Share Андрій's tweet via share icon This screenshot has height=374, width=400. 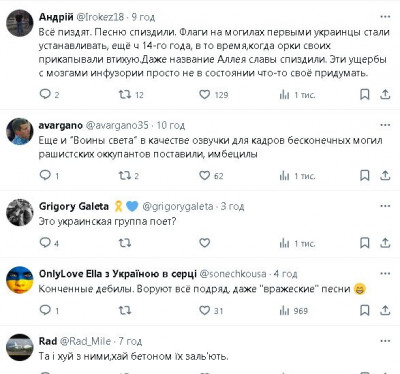[385, 94]
